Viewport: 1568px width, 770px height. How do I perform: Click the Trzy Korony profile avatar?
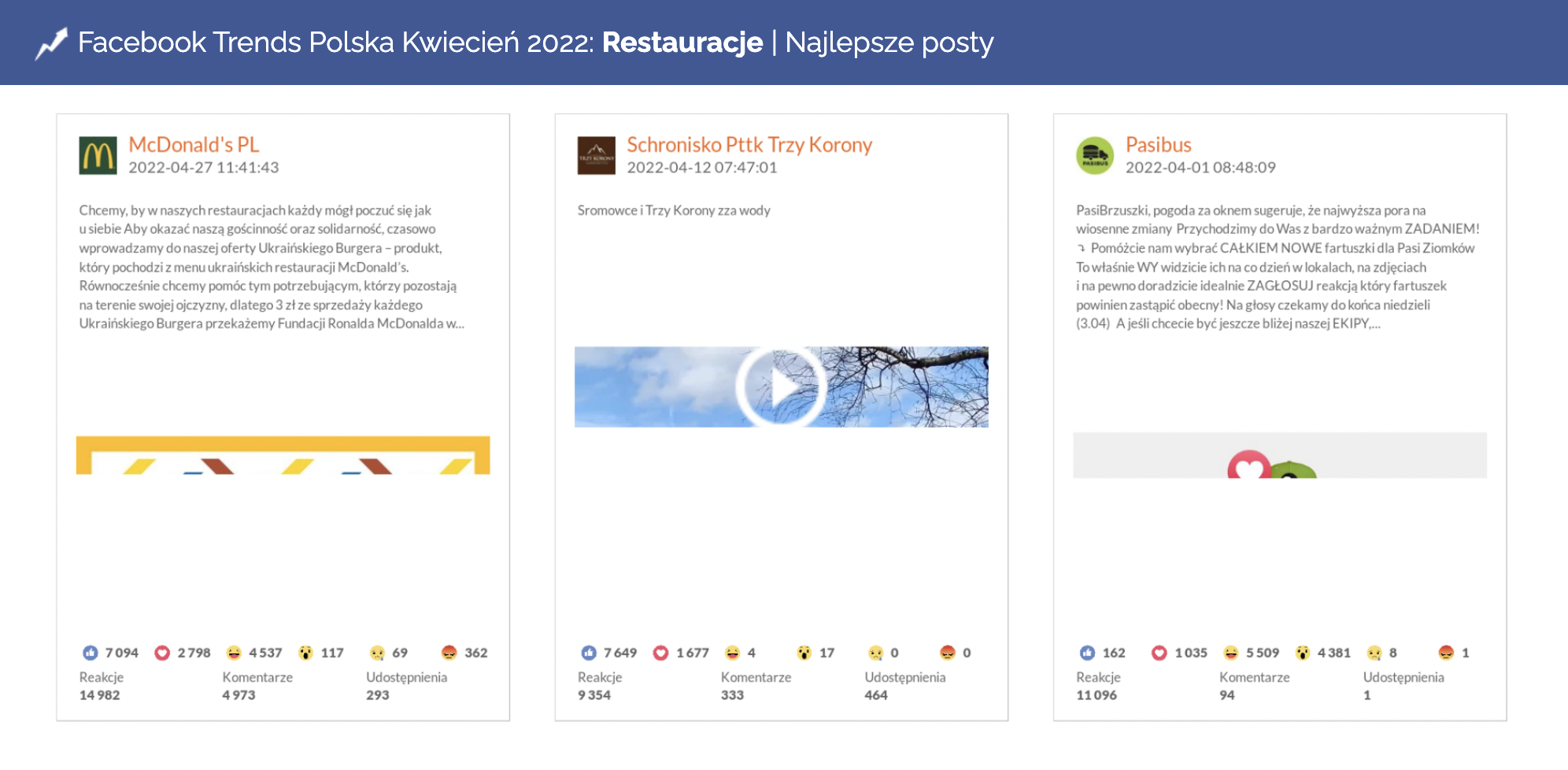tap(596, 155)
